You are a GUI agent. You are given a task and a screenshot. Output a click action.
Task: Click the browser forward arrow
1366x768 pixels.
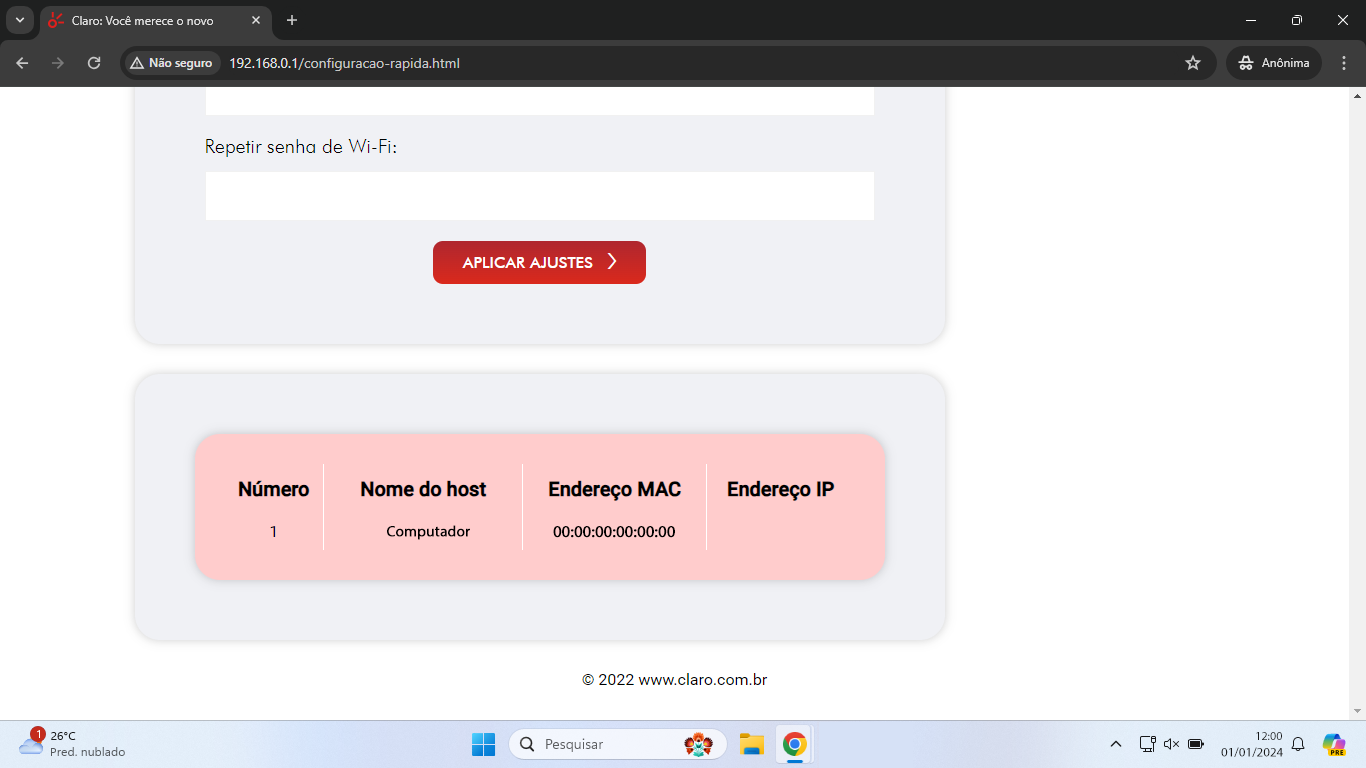click(x=58, y=63)
